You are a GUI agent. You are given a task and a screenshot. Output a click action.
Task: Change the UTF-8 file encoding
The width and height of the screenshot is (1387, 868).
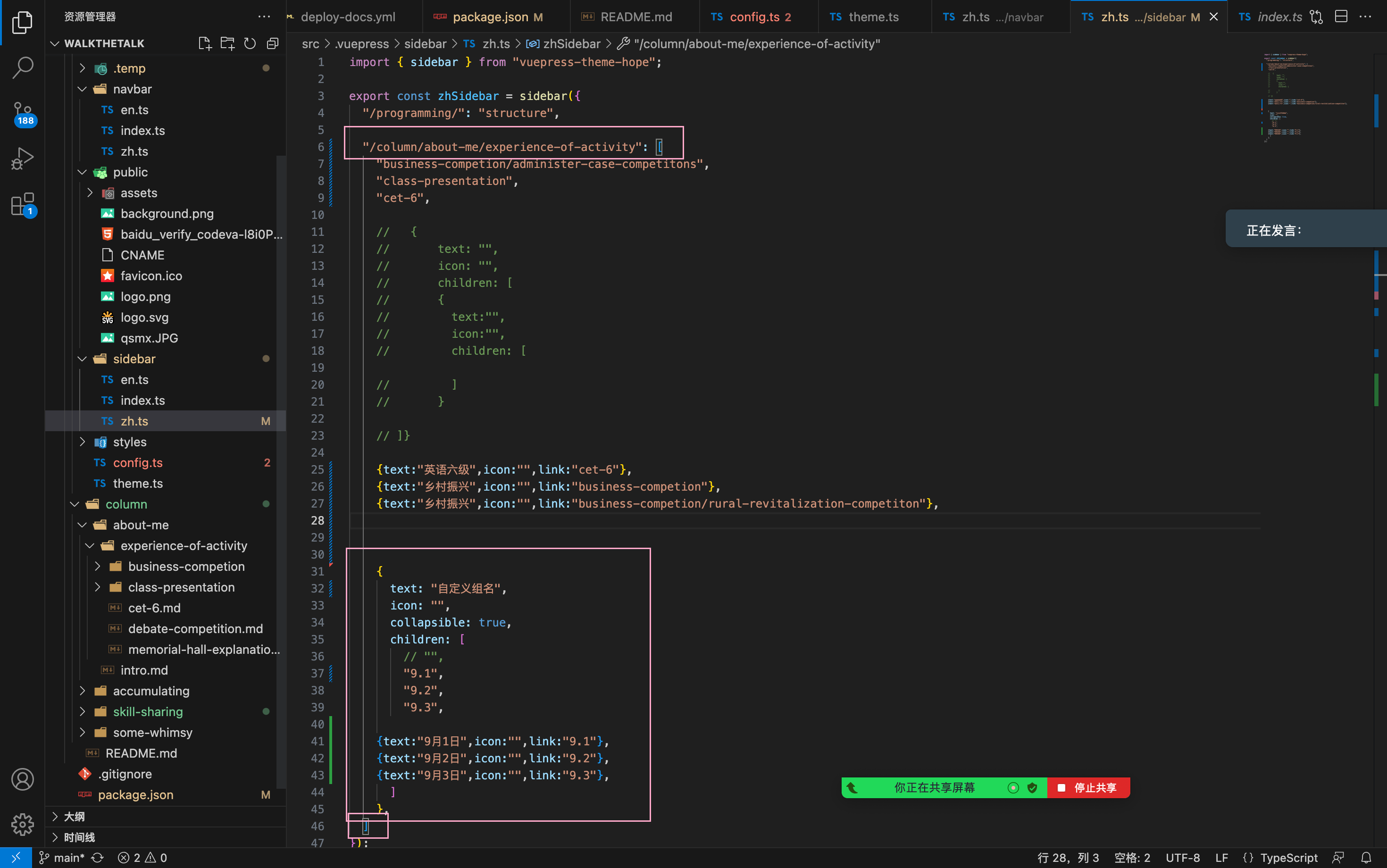click(x=1183, y=858)
